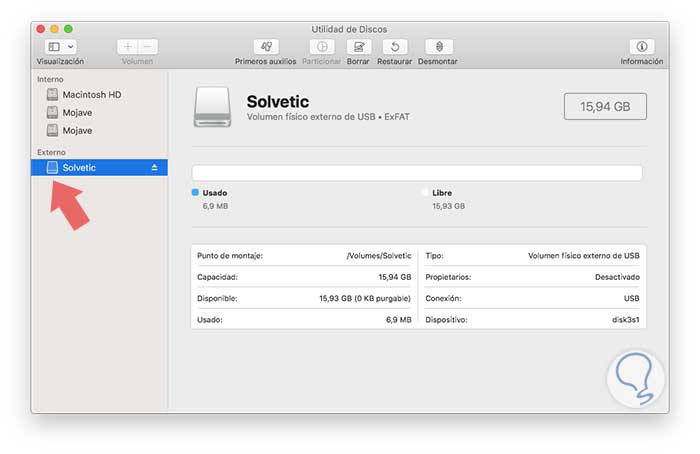Click the Usado legend label
The height and width of the screenshot is (454, 700).
click(x=215, y=193)
